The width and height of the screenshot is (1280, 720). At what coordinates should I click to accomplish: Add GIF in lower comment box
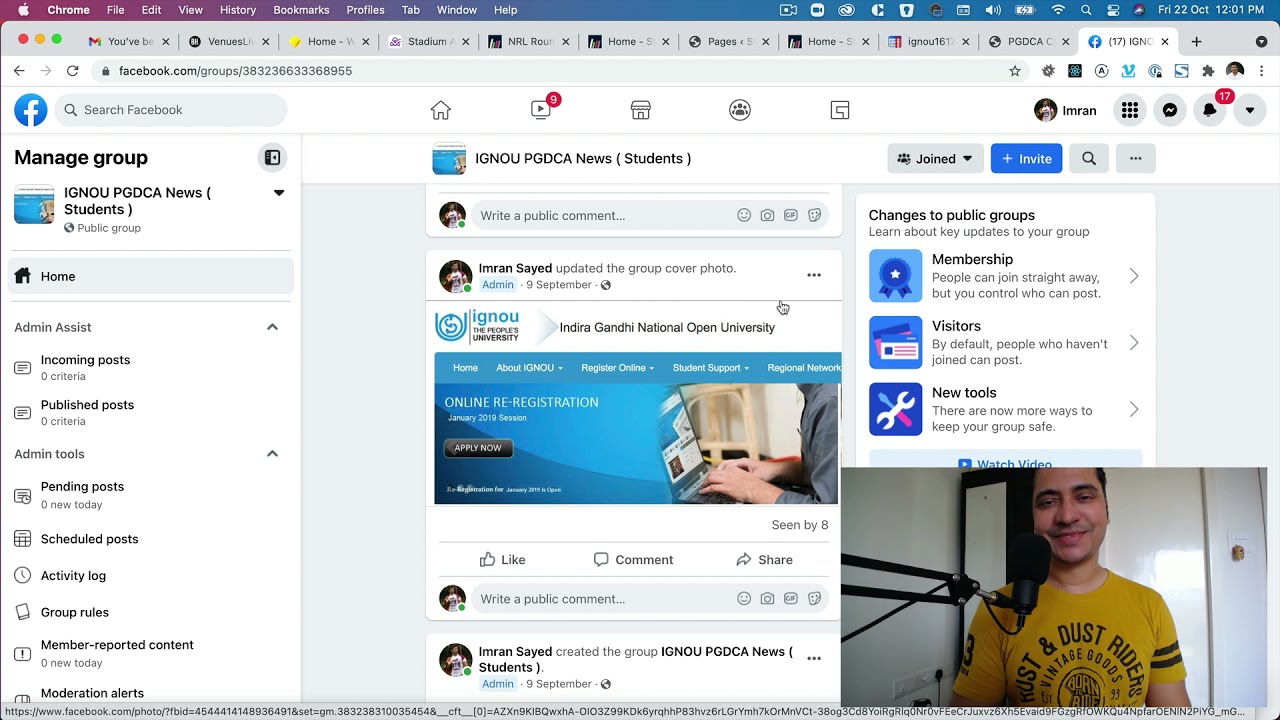coord(791,599)
